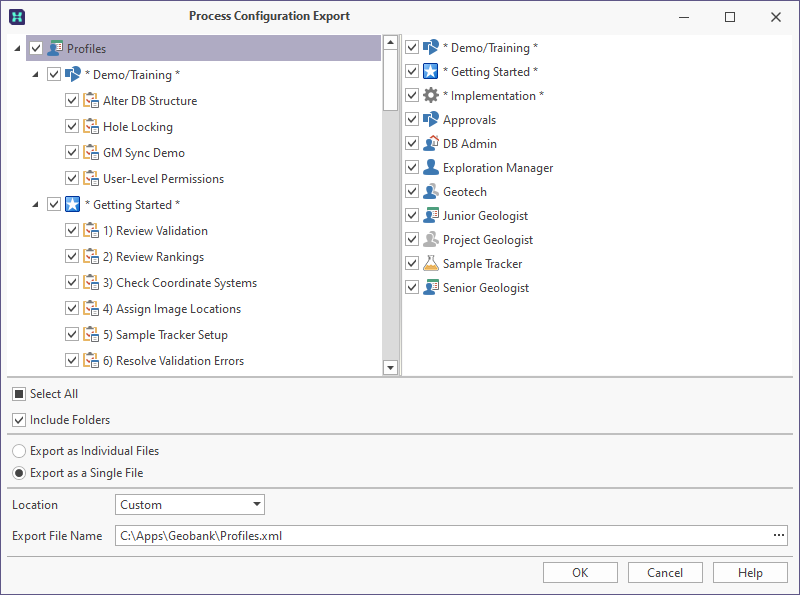Click the Demo/Training icon in the tree
Screen dimensions: 800x595
pyautogui.click(x=73, y=75)
